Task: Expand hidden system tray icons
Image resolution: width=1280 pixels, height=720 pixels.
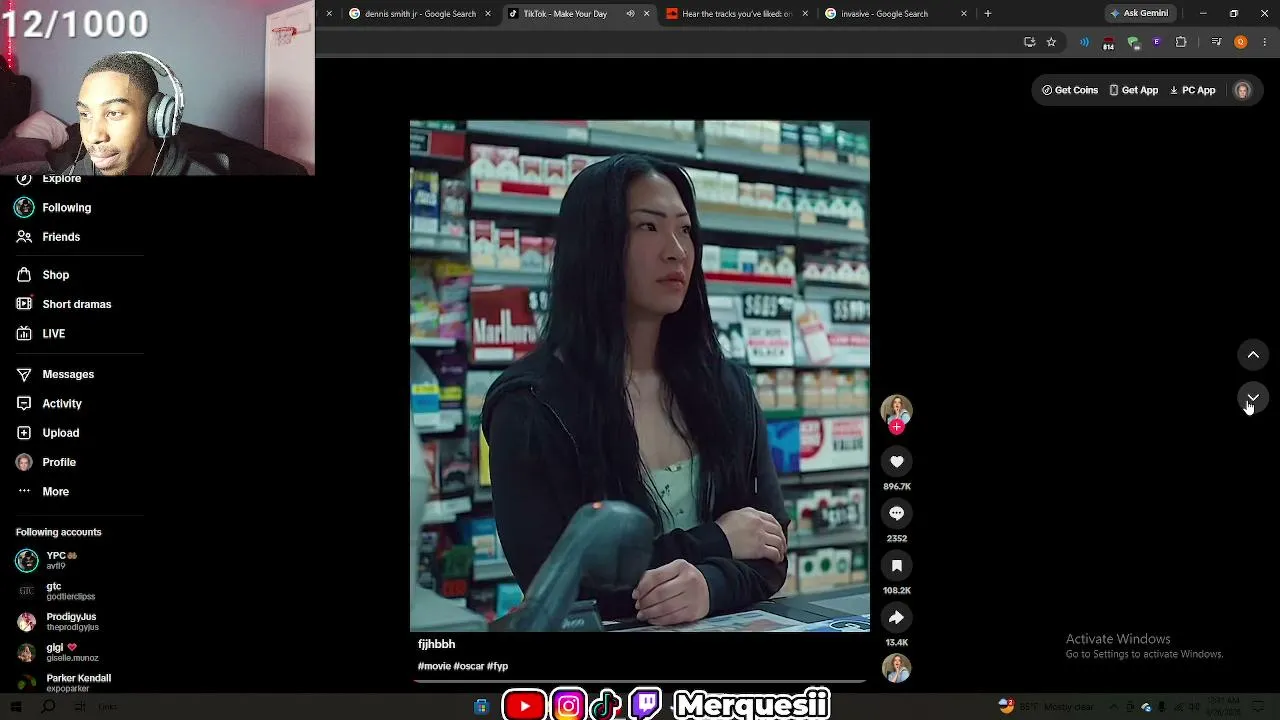Action: (x=1113, y=707)
